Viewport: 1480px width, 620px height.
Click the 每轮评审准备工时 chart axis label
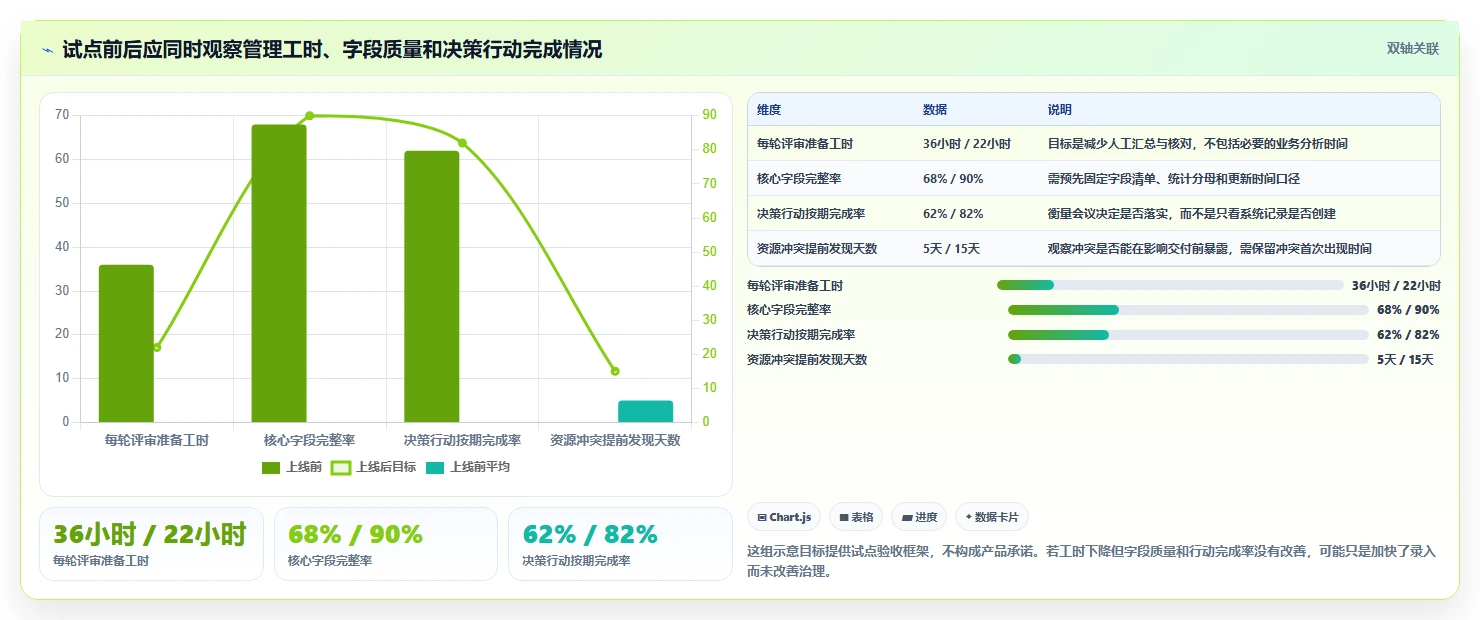click(156, 440)
